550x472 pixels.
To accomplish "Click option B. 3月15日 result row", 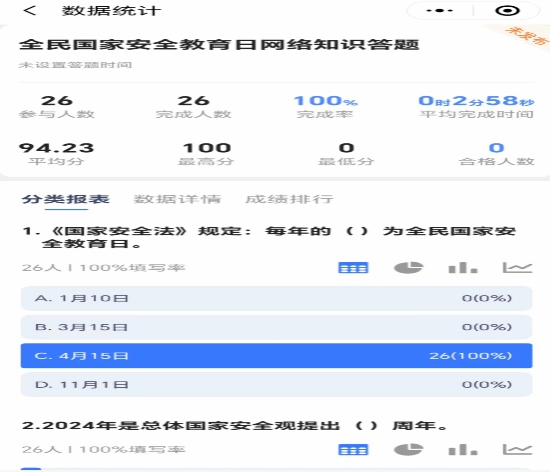I will click(276, 327).
